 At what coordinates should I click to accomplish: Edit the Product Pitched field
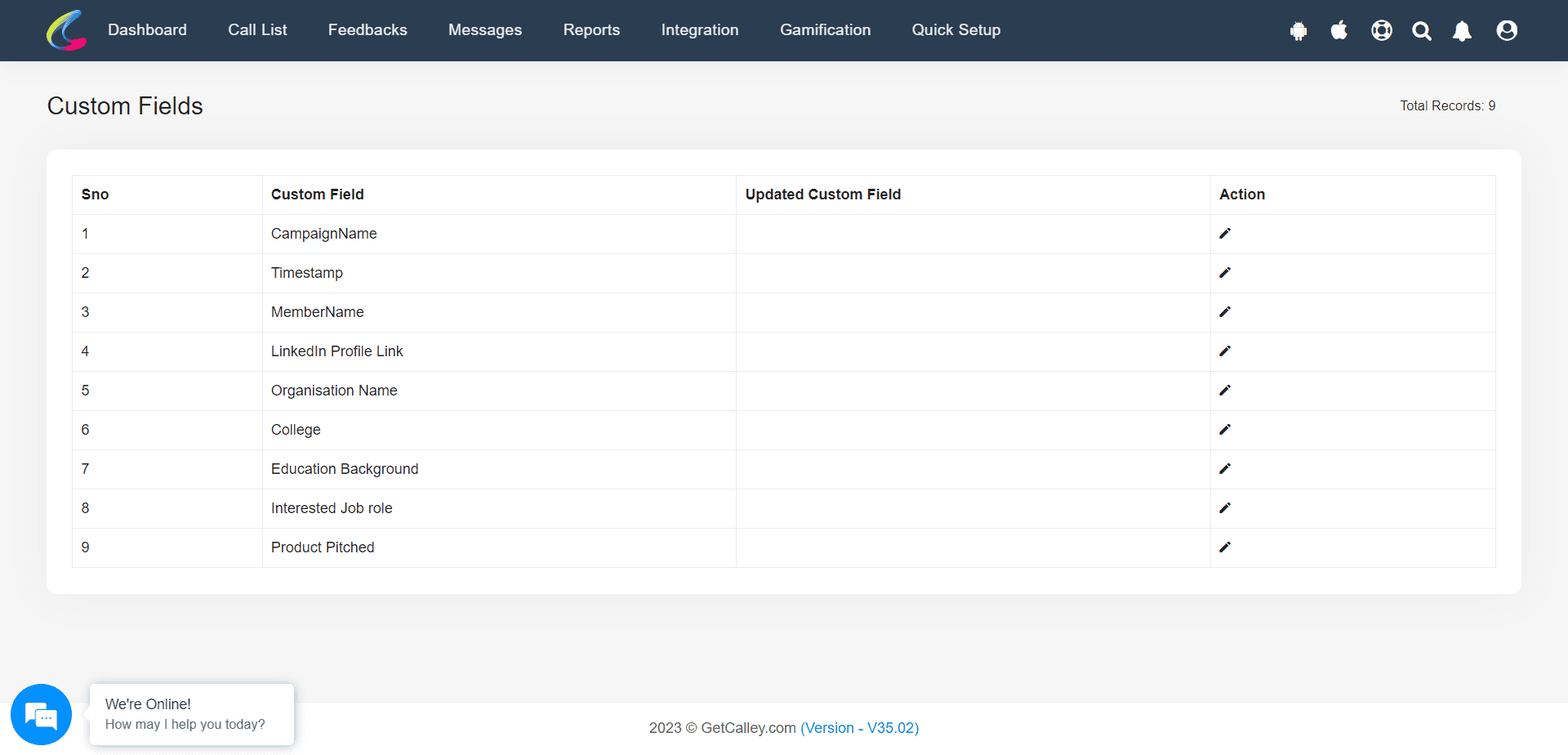[1225, 547]
